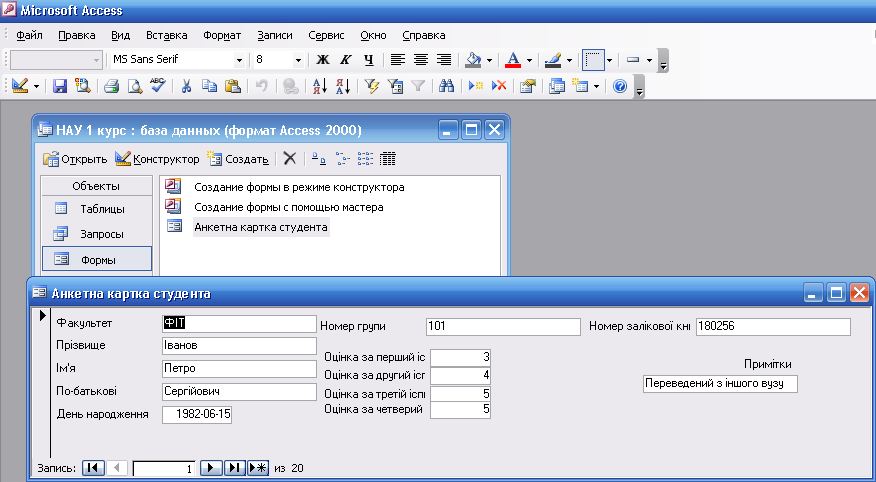Toggle underline formatting (Ч)
This screenshot has height=482, width=876.
coord(369,60)
